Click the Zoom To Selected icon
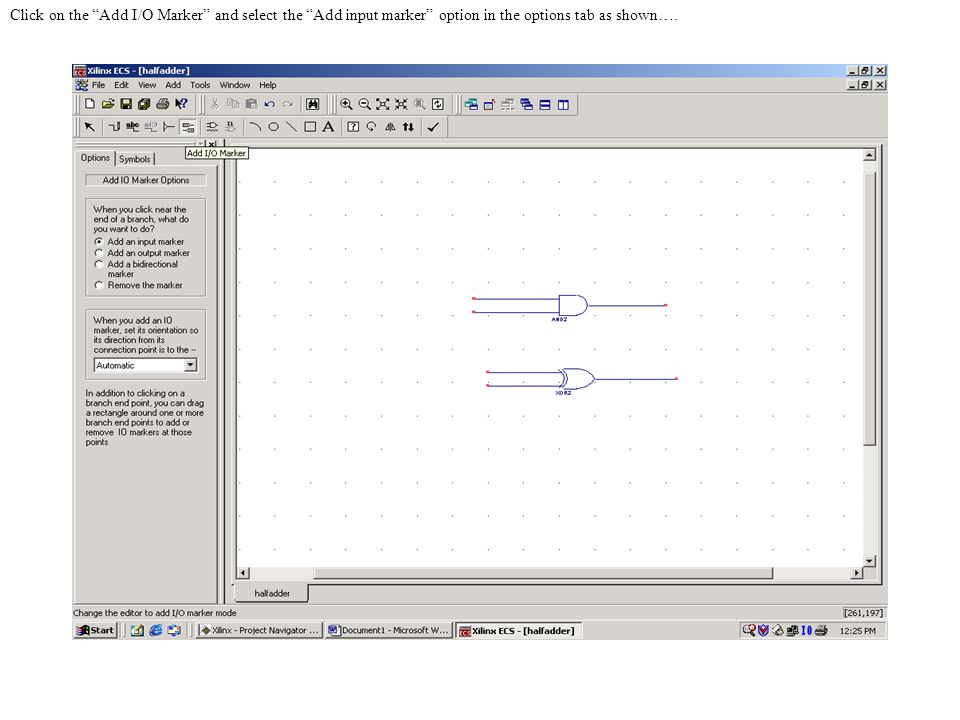The height and width of the screenshot is (720, 960). pos(401,104)
